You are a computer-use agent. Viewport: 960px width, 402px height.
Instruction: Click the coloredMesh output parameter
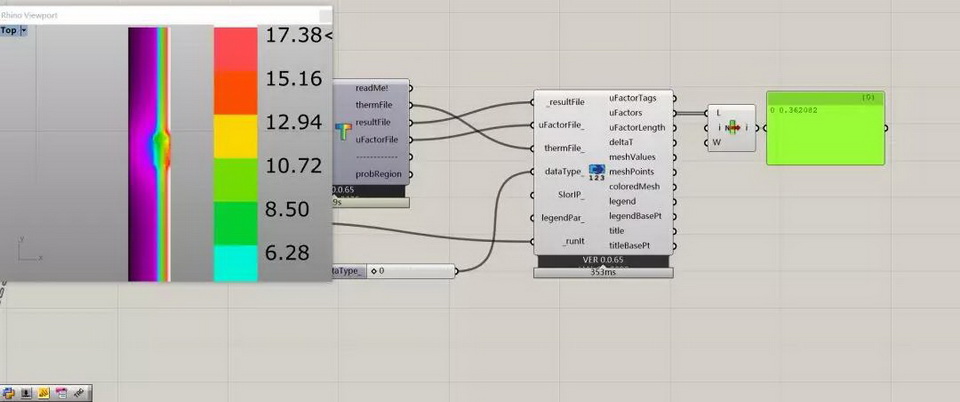pyautogui.click(x=634, y=187)
